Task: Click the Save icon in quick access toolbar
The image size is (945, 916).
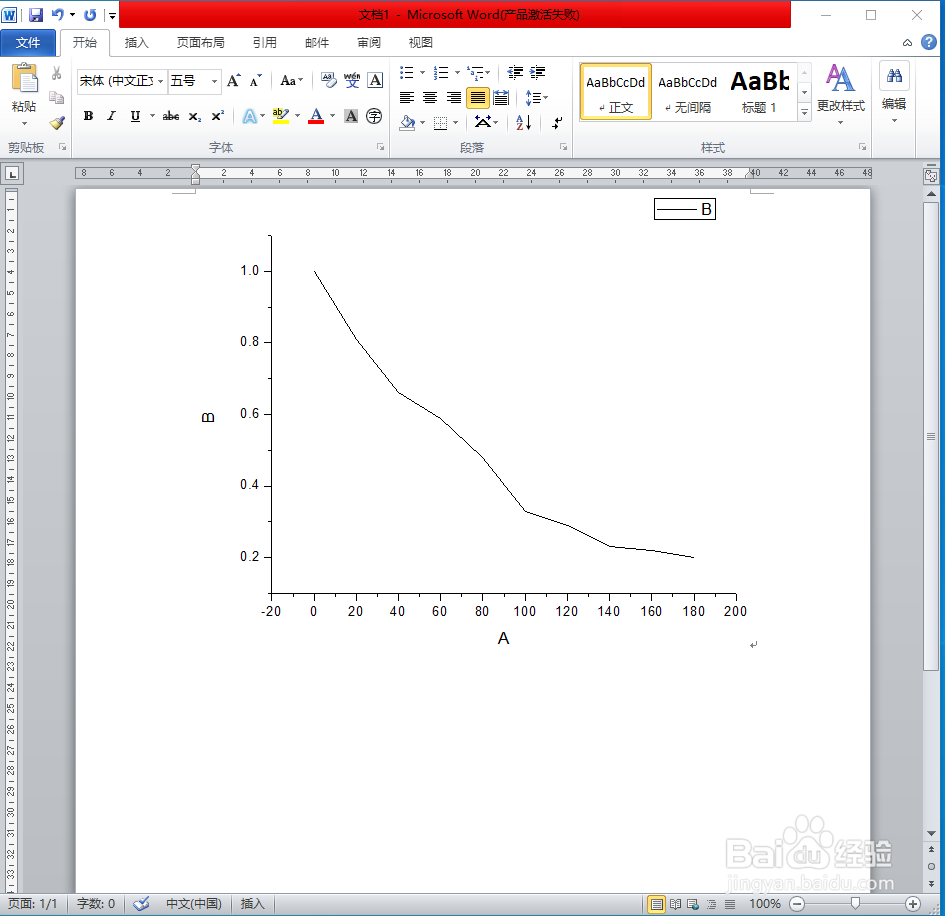Action: [36, 14]
